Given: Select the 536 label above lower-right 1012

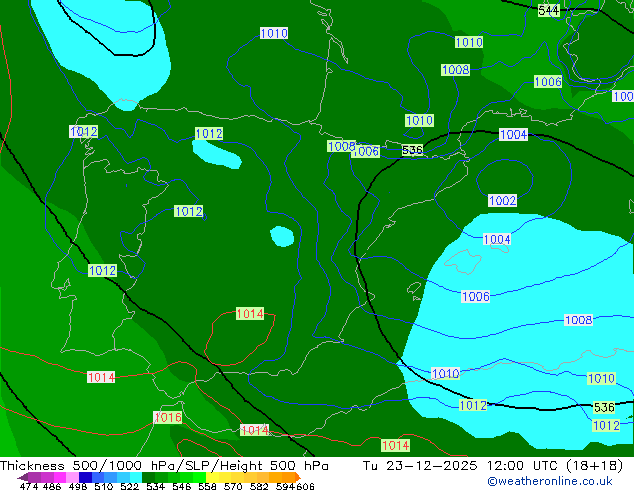Looking at the screenshot, I should pyautogui.click(x=604, y=407).
